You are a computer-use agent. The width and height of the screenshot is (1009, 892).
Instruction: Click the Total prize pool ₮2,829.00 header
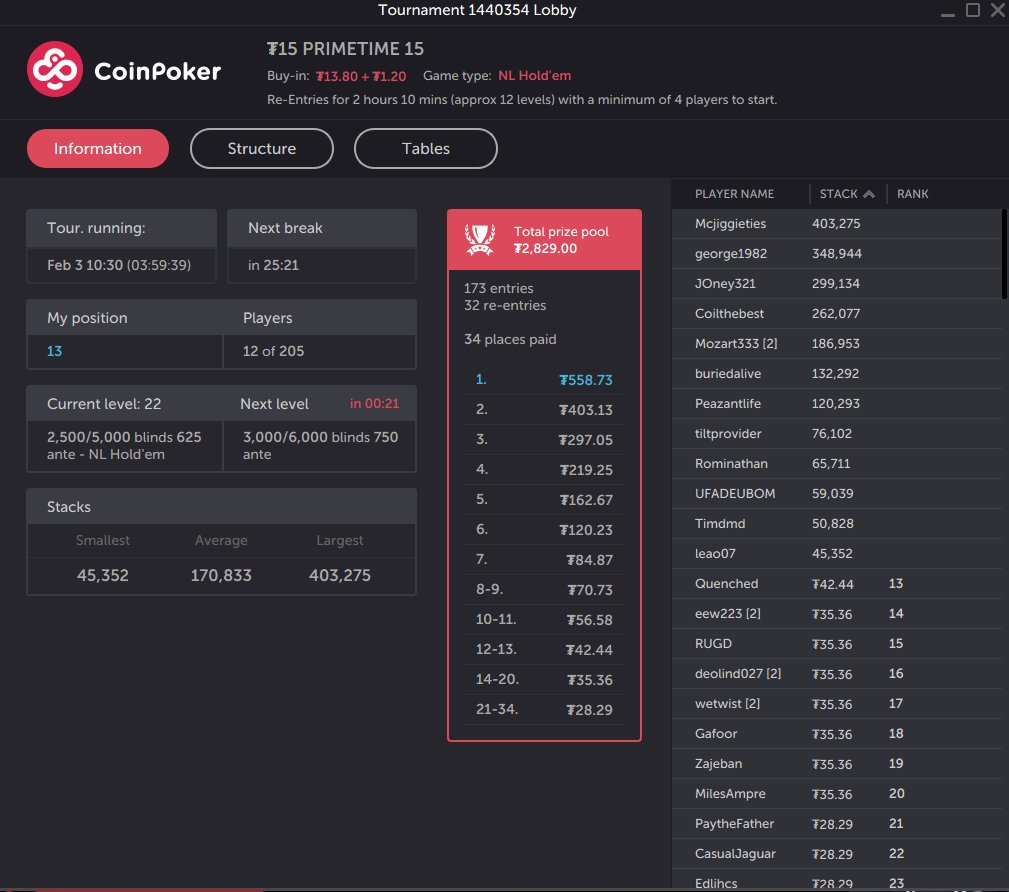pyautogui.click(x=544, y=239)
